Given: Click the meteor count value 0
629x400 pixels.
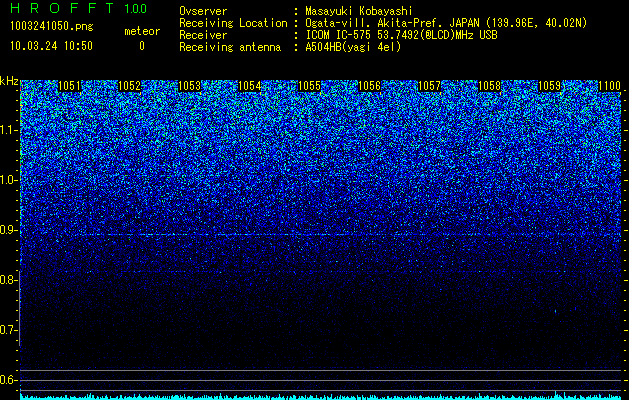Looking at the screenshot, I should [x=142, y=46].
